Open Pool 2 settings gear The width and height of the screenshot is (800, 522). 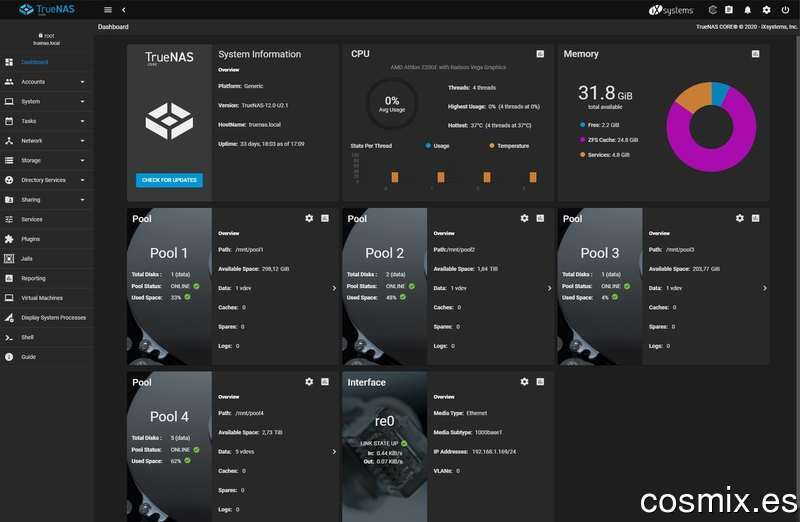pos(524,218)
